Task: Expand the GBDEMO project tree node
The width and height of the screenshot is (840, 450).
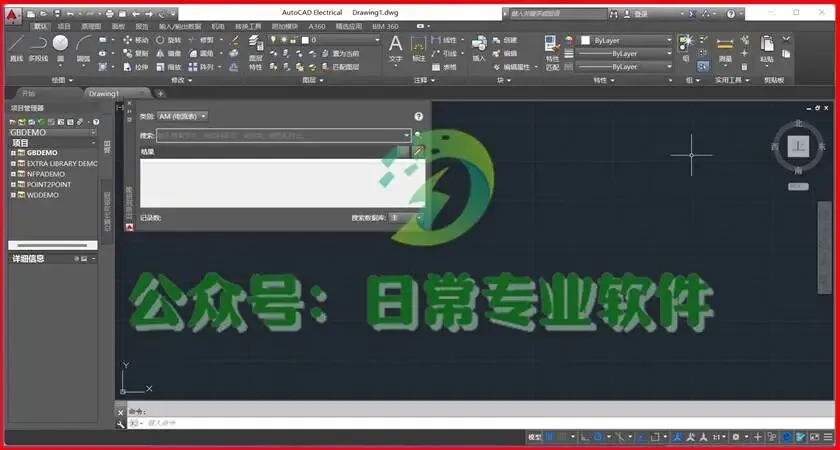Action: click(x=13, y=153)
